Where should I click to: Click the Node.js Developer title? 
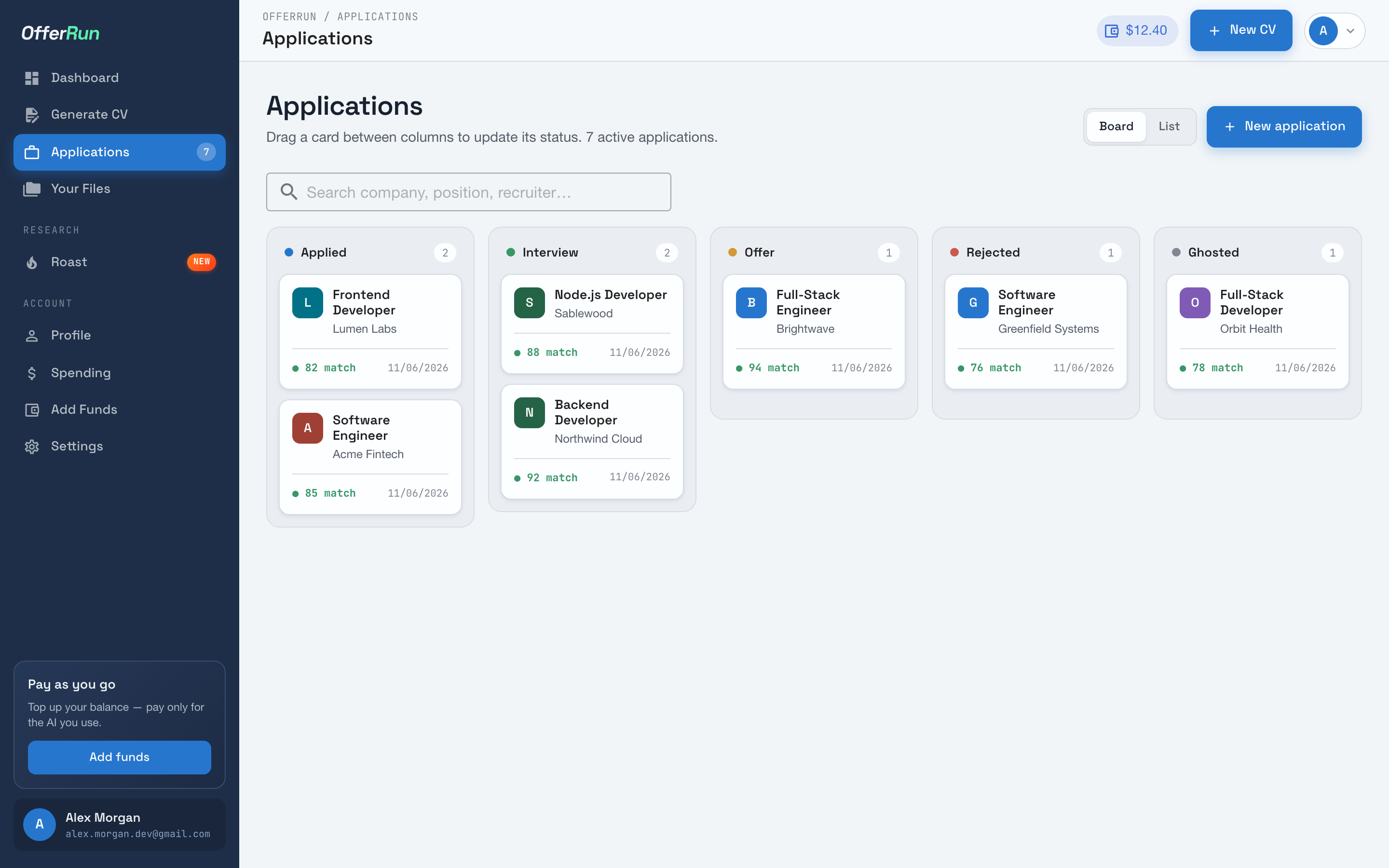coord(611,295)
